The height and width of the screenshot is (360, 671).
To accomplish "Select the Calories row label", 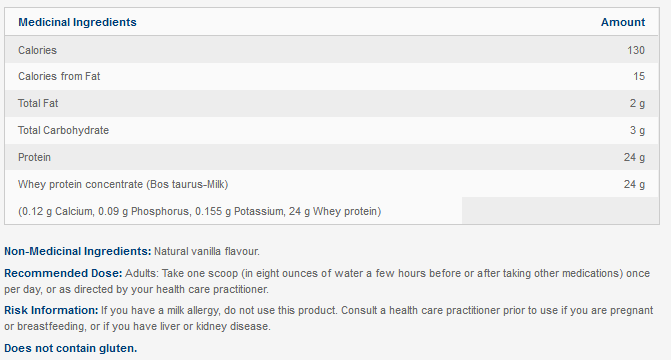I will point(37,50).
